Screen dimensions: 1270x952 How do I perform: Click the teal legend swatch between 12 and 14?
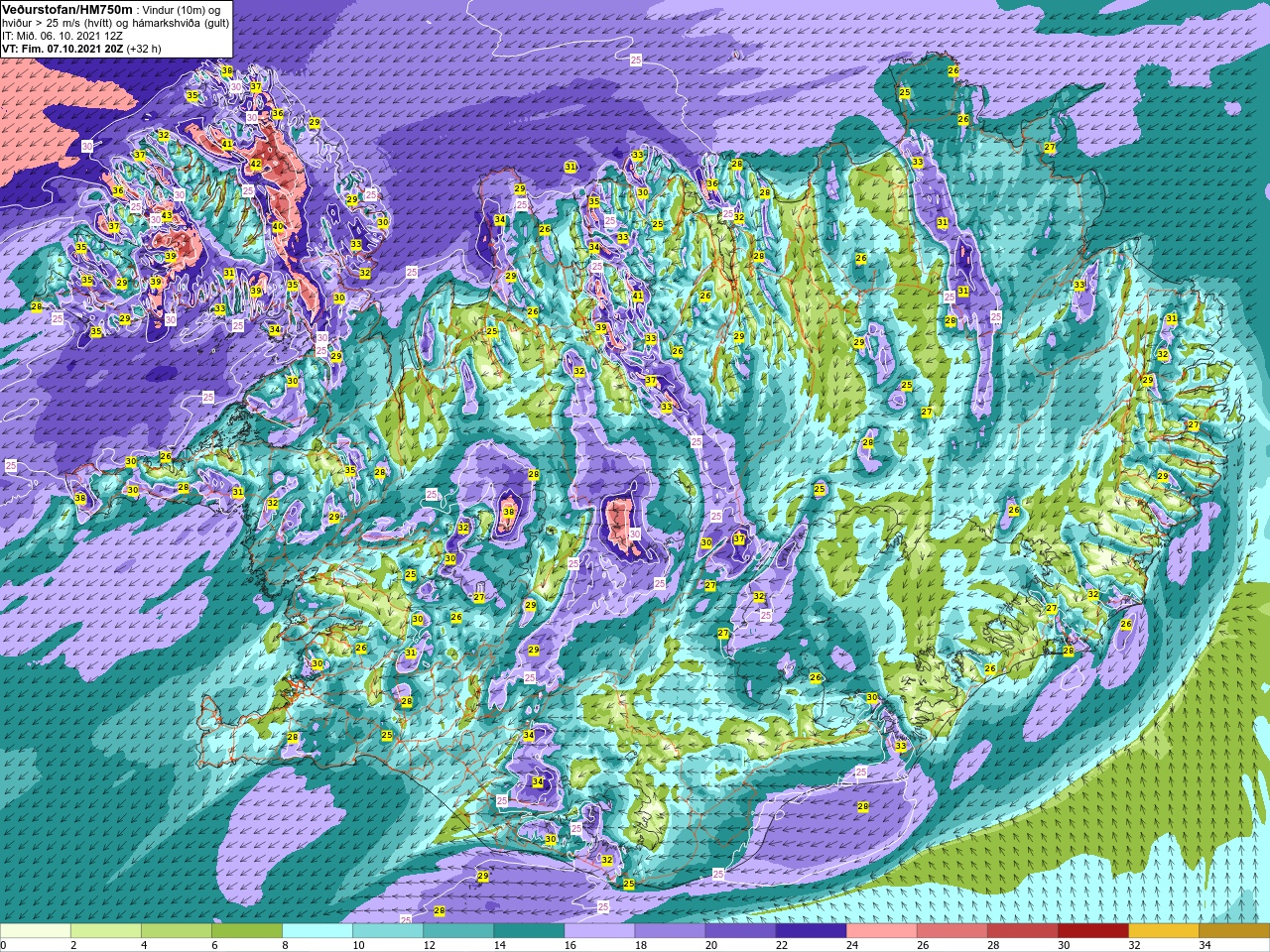458,931
